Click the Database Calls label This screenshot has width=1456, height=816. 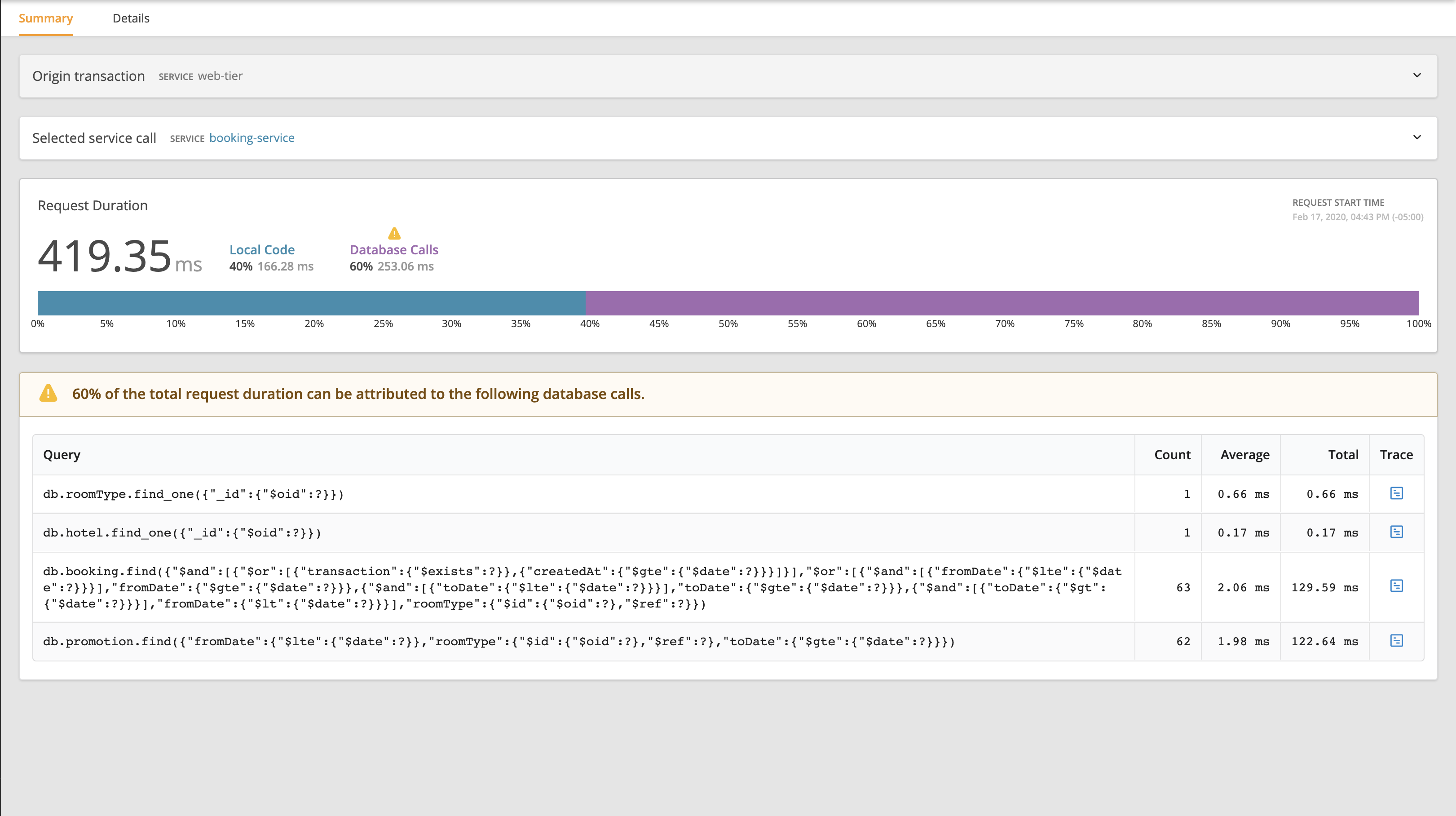coord(393,249)
